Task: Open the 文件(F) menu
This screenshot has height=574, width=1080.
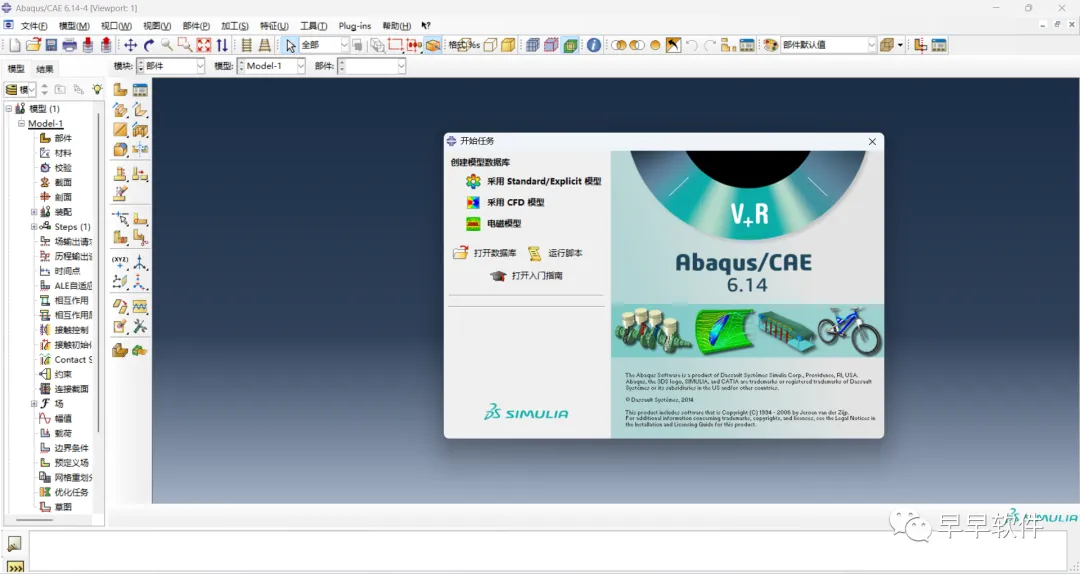Action: (34, 26)
